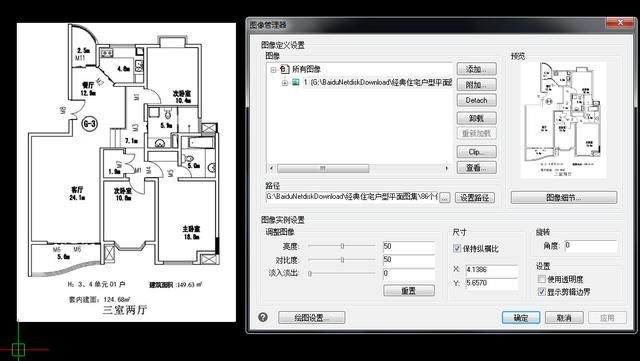Click the help question mark icon
The width and height of the screenshot is (640, 361).
click(x=263, y=317)
